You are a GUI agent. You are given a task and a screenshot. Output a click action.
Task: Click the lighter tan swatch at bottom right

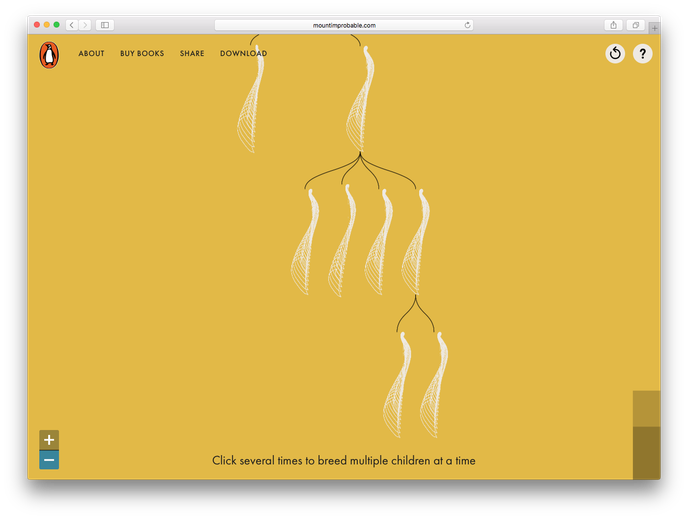(646, 408)
